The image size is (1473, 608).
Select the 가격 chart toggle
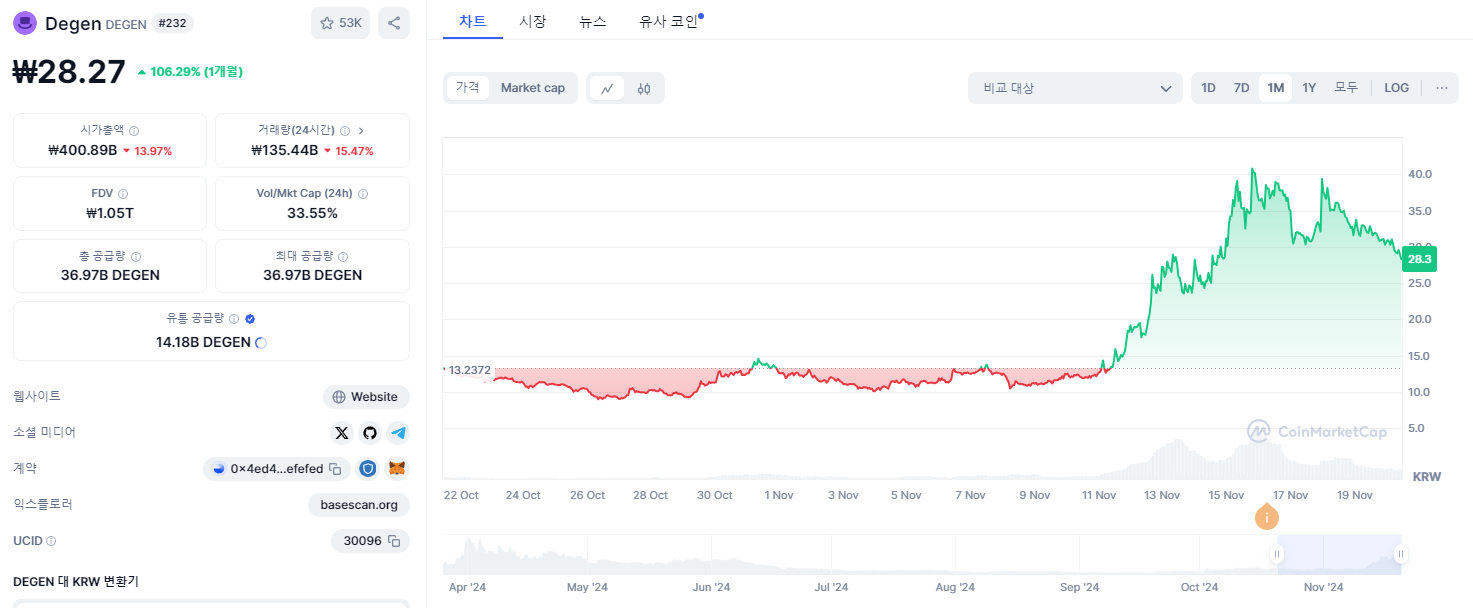[468, 88]
